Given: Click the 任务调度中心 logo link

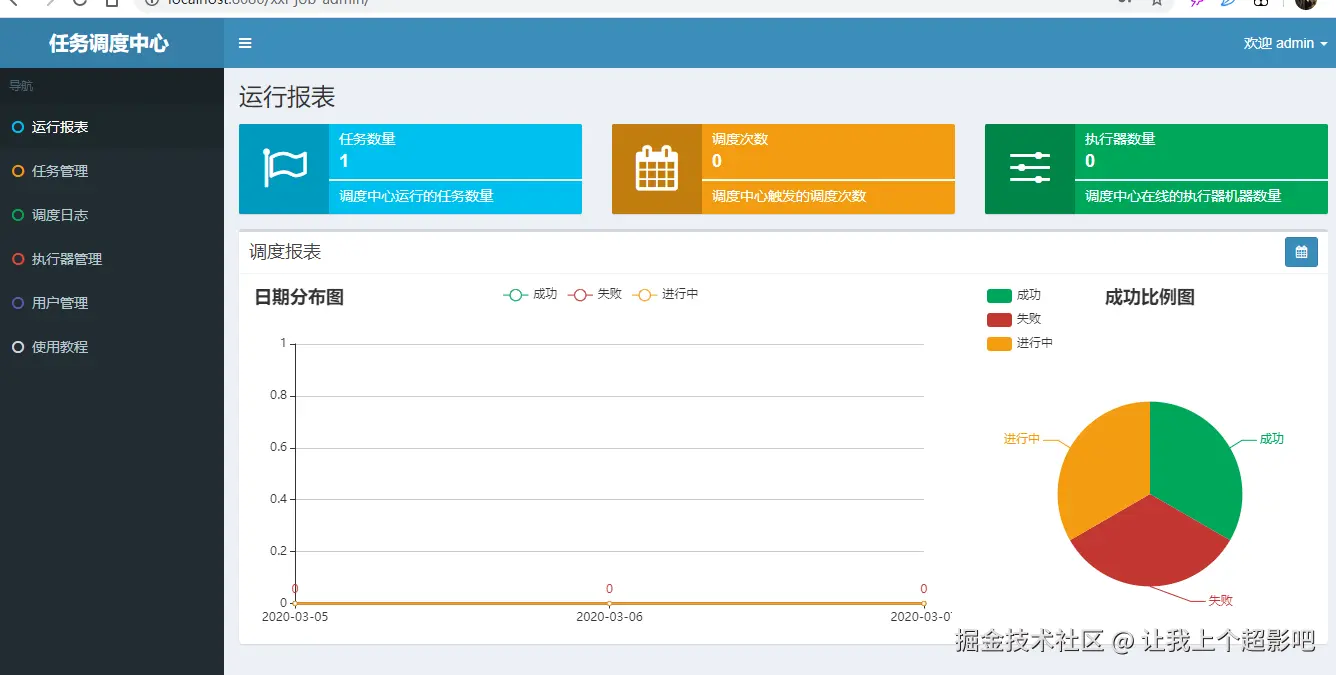Looking at the screenshot, I should coord(109,43).
